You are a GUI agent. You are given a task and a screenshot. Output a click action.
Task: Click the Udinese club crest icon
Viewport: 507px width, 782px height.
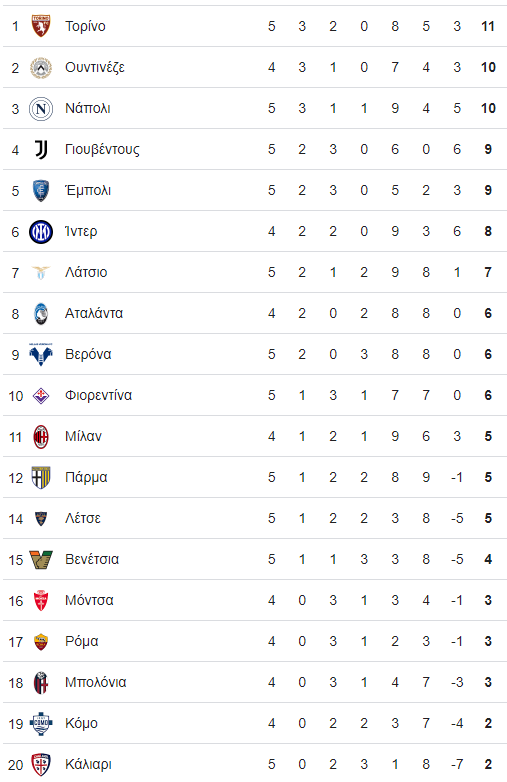[x=41, y=67]
